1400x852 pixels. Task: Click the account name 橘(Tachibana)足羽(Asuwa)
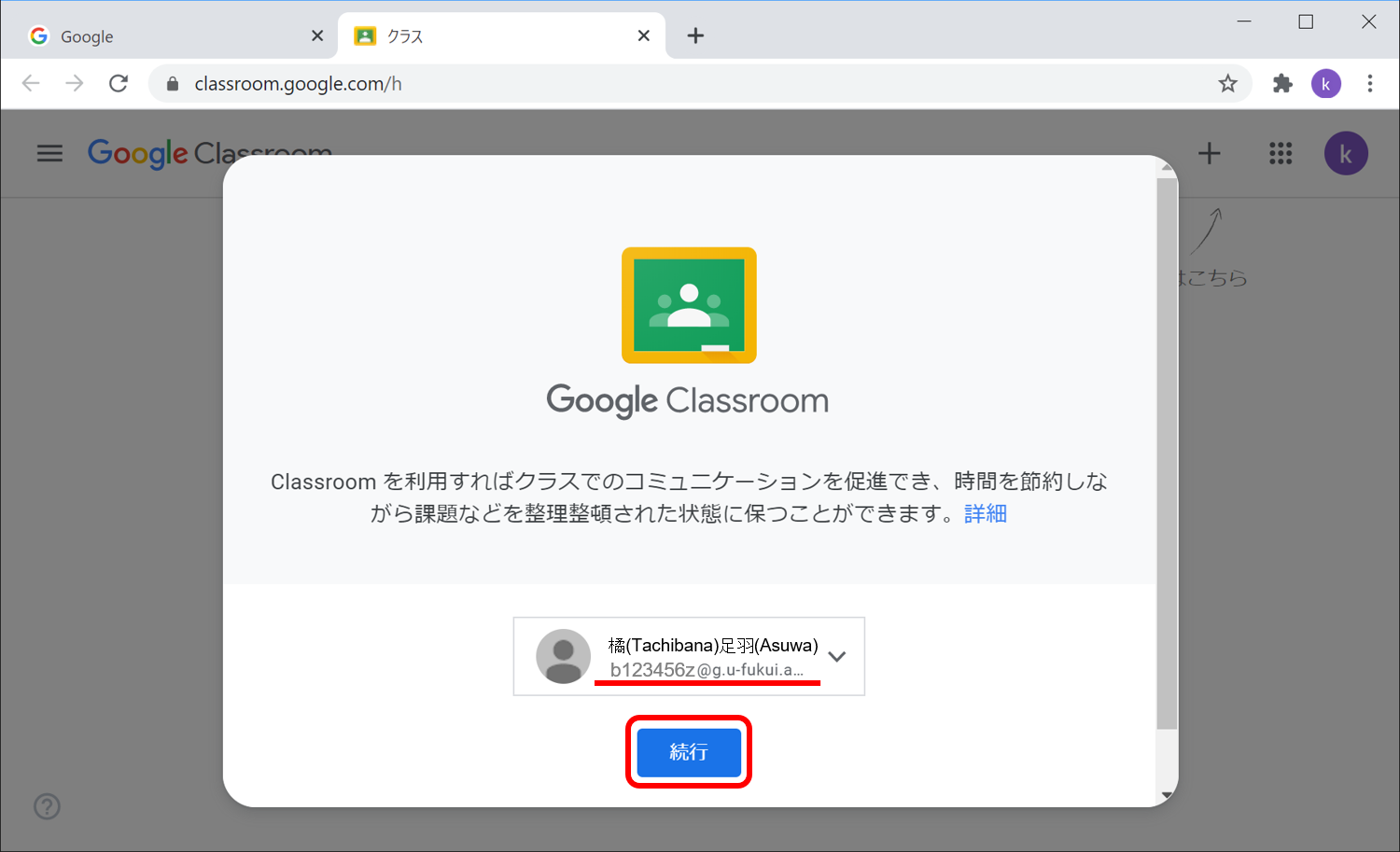click(x=713, y=645)
